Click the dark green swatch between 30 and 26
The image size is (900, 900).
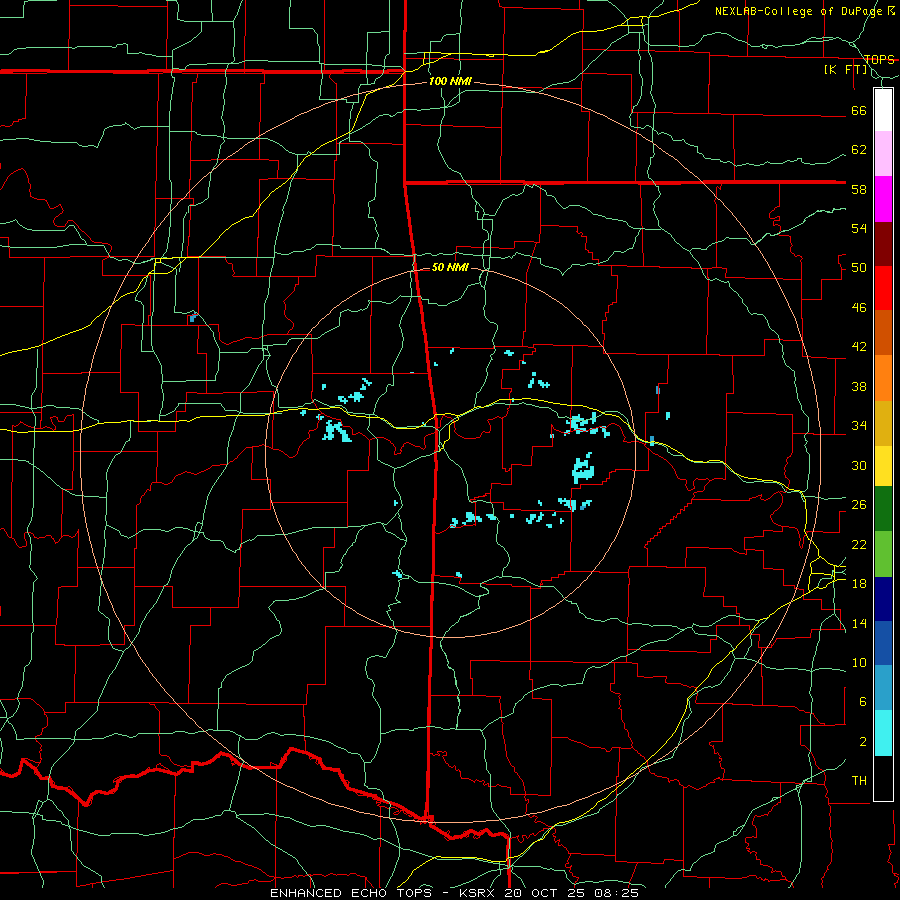[883, 509]
